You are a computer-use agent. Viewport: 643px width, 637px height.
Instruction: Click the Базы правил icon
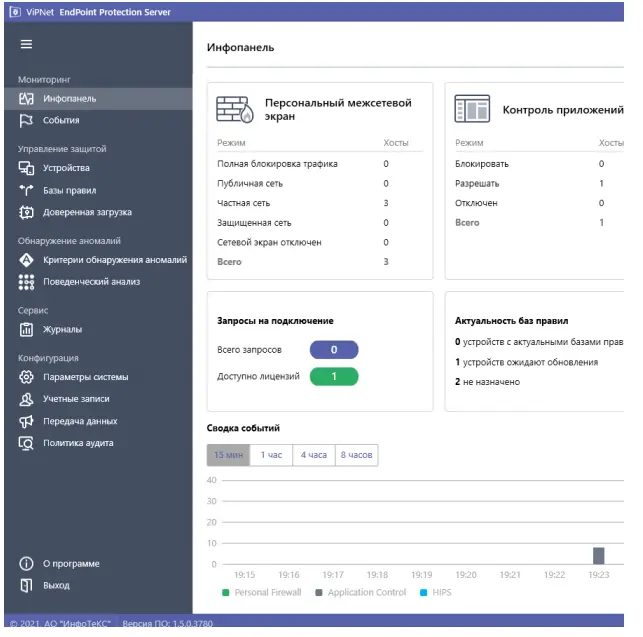point(27,190)
